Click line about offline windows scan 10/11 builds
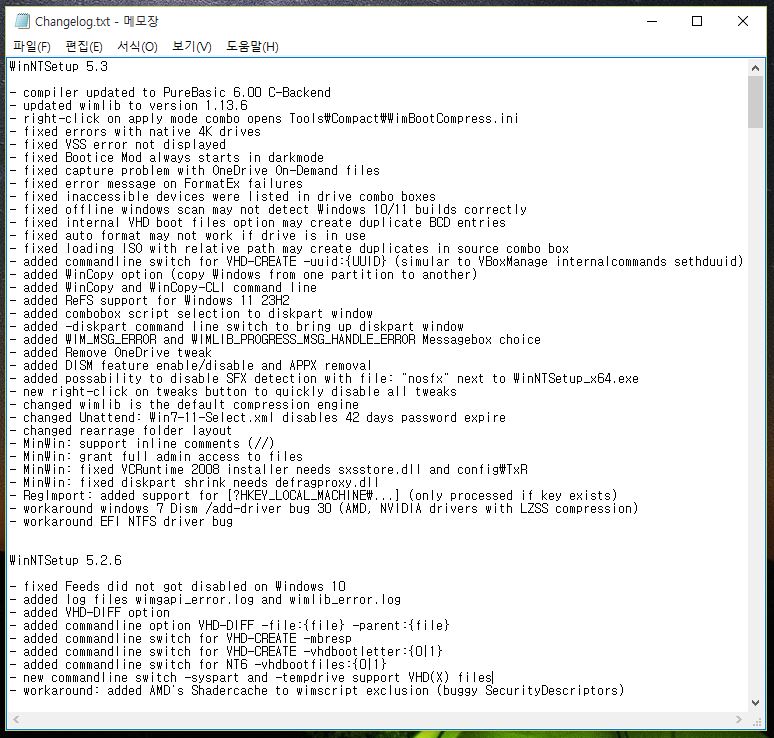Image resolution: width=774 pixels, height=738 pixels. tap(268, 209)
